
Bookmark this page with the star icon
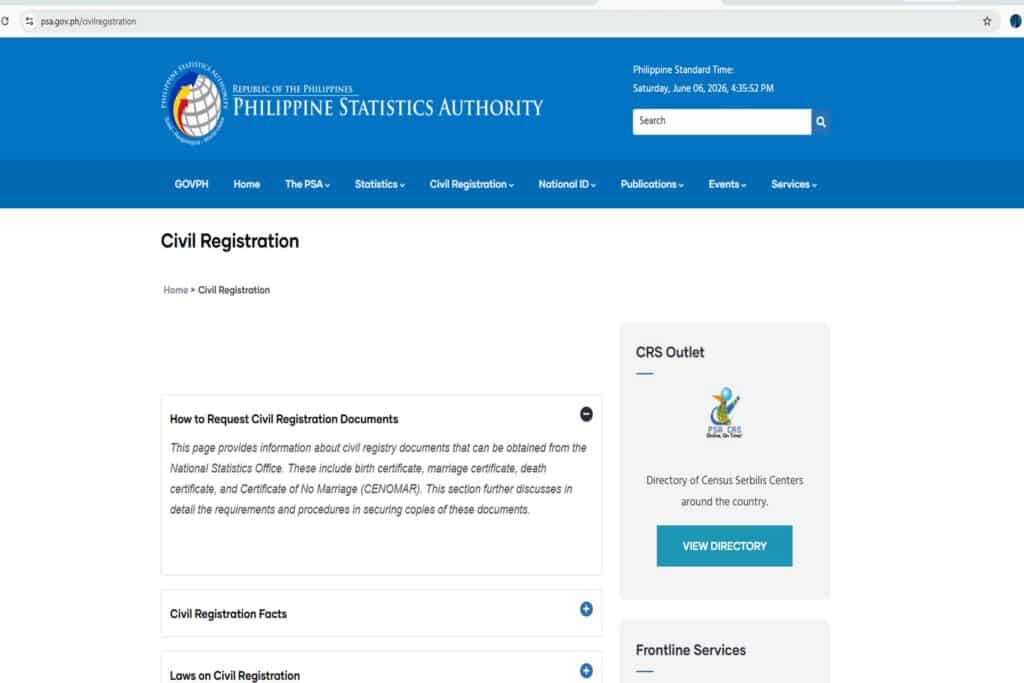987,21
